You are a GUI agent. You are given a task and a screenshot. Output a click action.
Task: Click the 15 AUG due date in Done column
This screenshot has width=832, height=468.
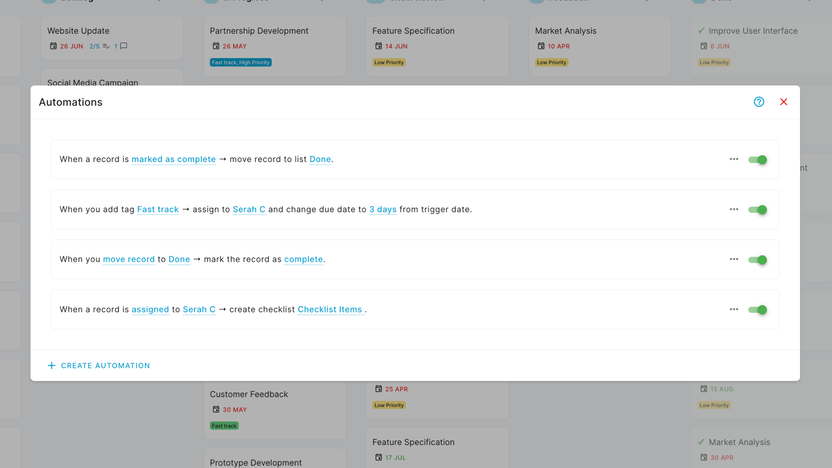(x=716, y=389)
